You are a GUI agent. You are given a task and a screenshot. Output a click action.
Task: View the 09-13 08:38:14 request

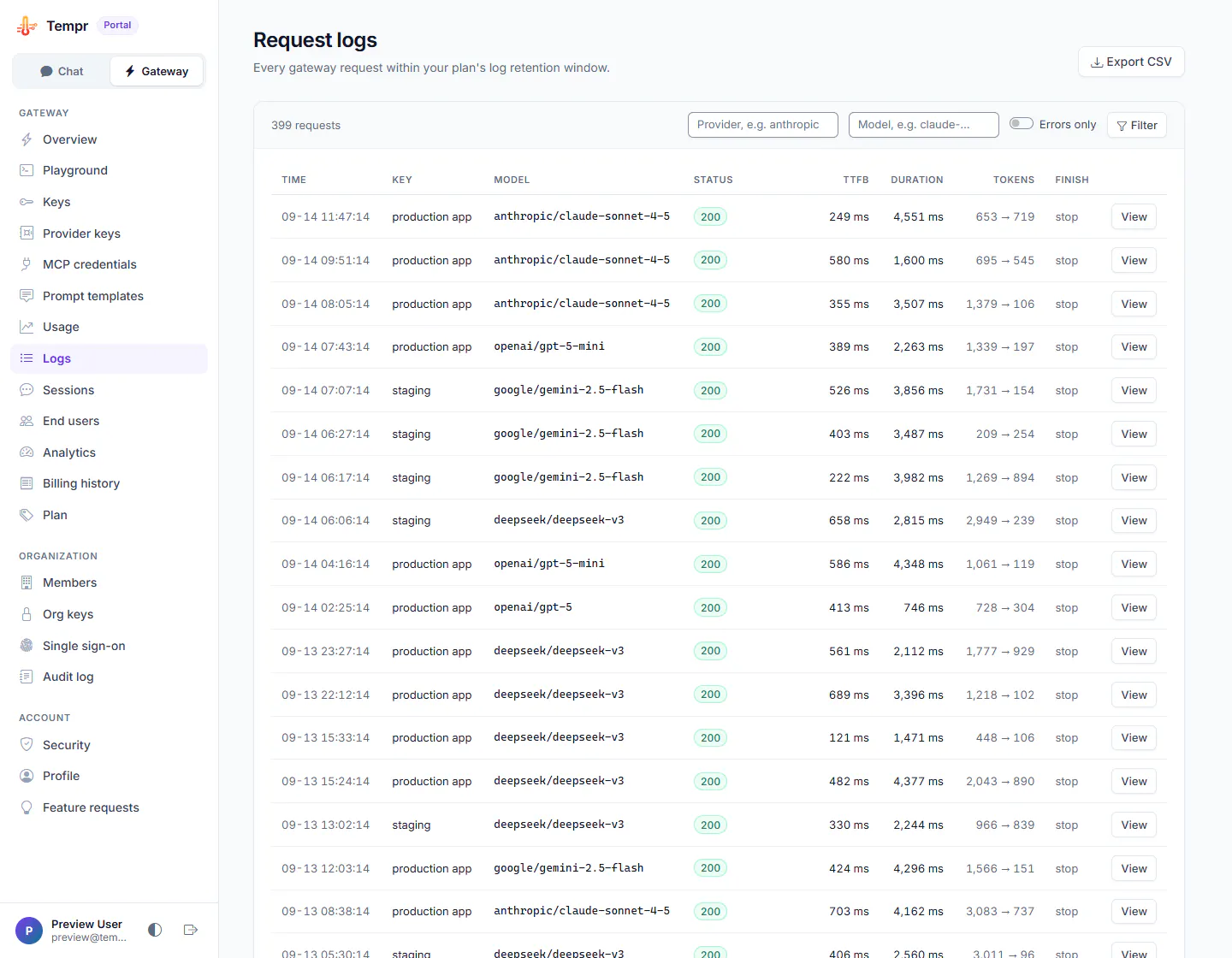1134,912
